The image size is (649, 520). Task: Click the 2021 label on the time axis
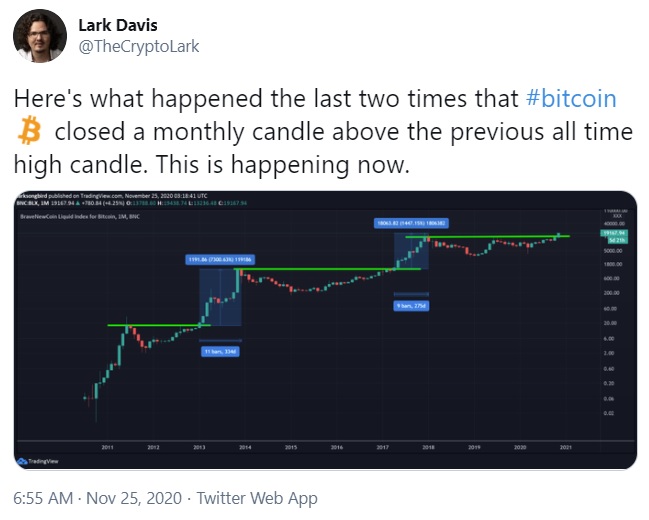(x=565, y=447)
